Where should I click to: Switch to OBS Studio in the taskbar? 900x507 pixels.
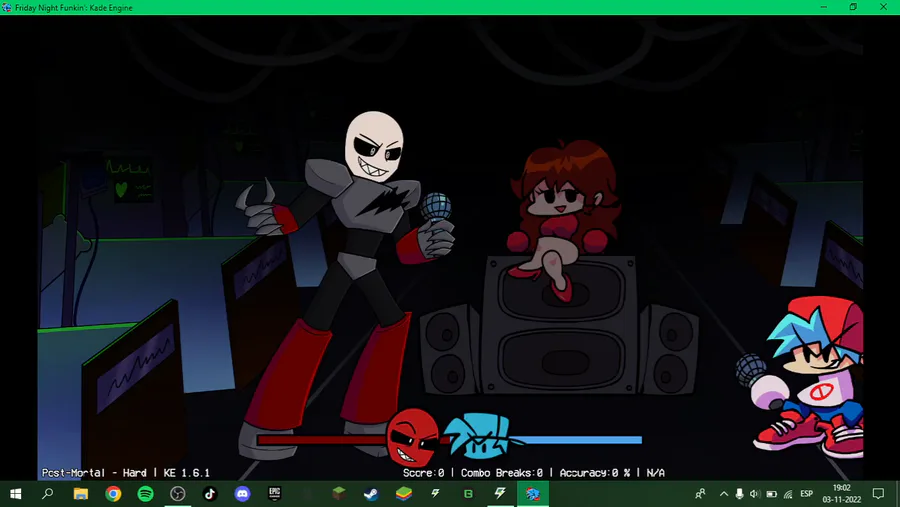[178, 494]
